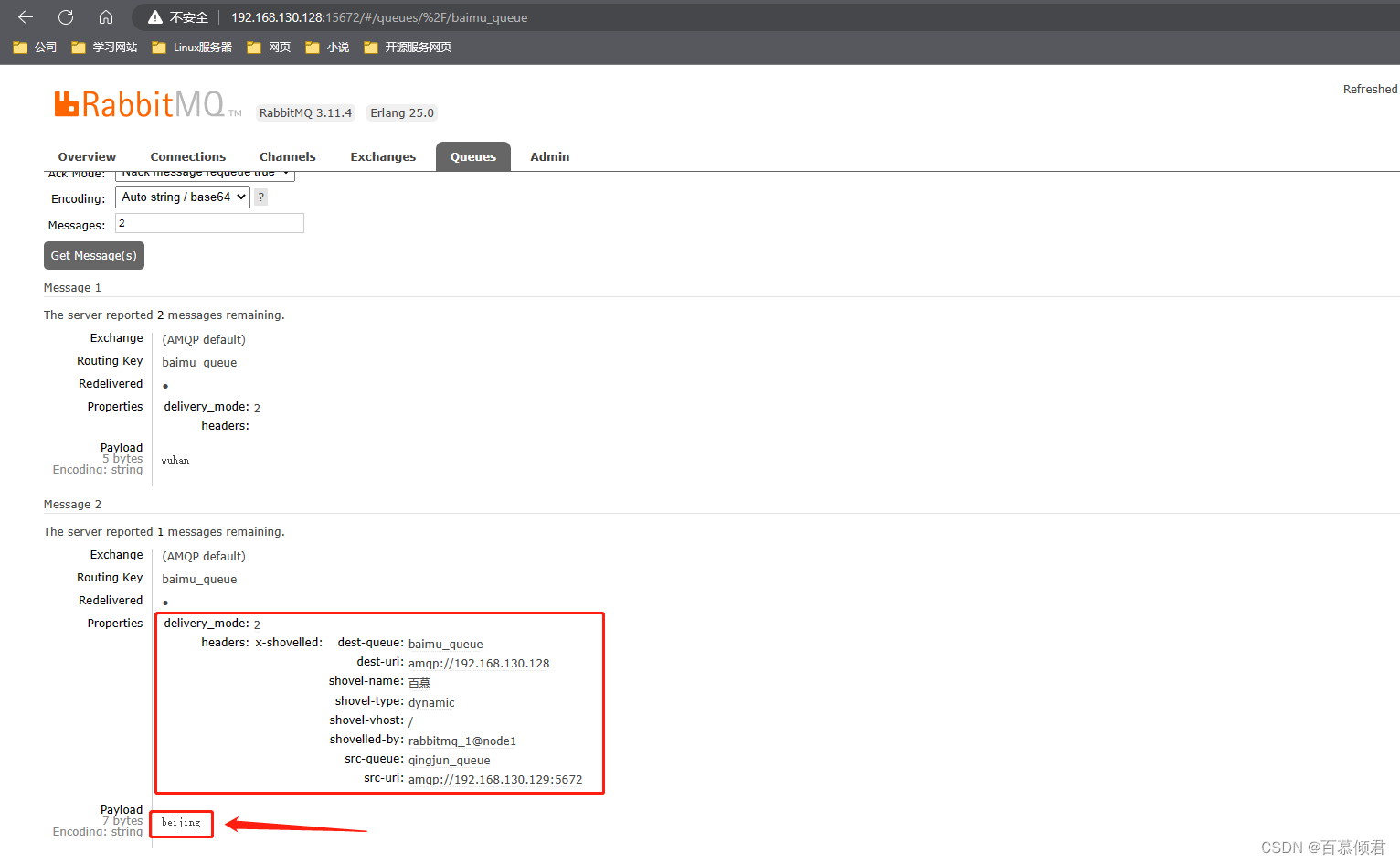1400x864 pixels.
Task: Open the 小说 bookmark folder
Action: tap(327, 48)
